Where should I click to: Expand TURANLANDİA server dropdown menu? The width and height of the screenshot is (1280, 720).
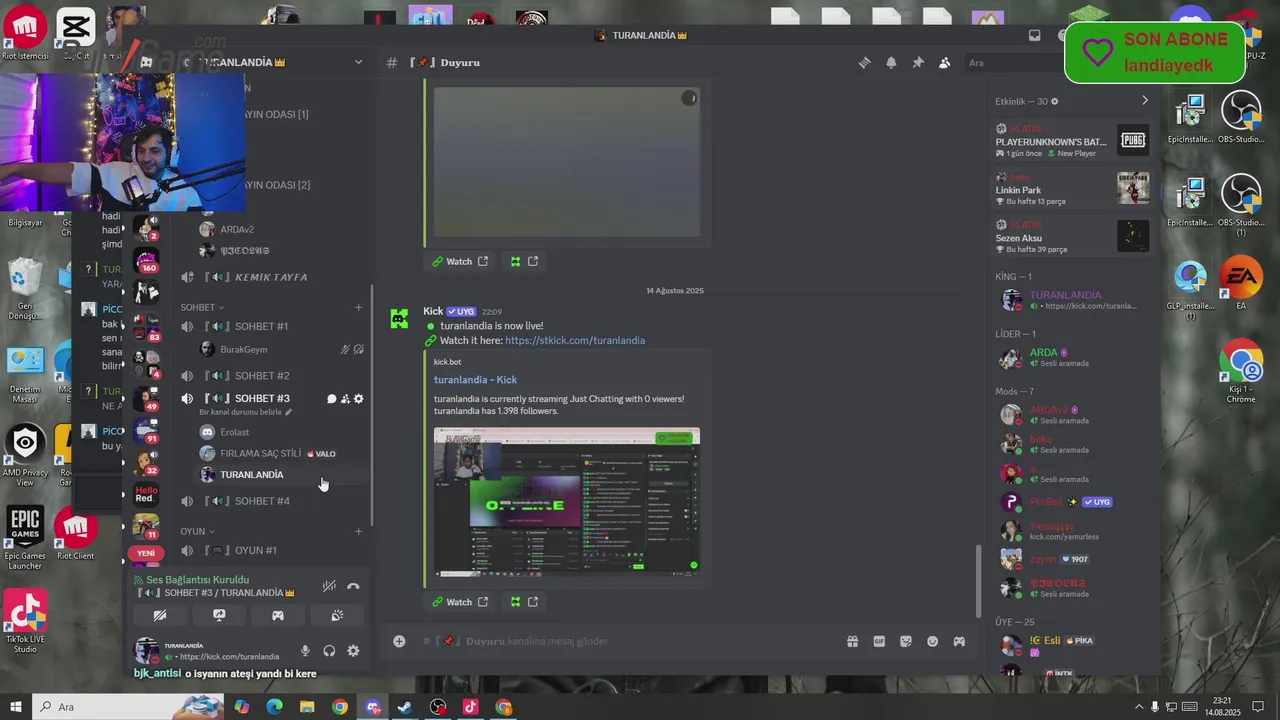pos(359,62)
